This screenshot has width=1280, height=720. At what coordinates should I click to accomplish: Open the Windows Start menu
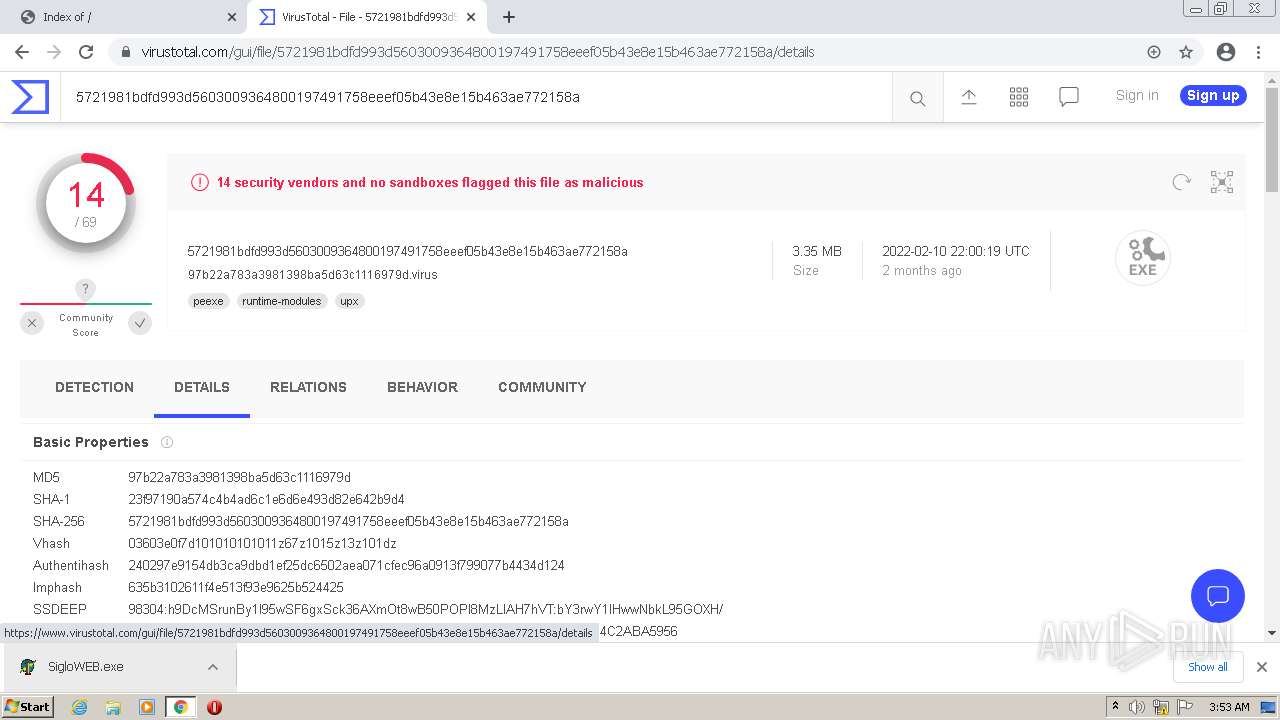(28, 706)
